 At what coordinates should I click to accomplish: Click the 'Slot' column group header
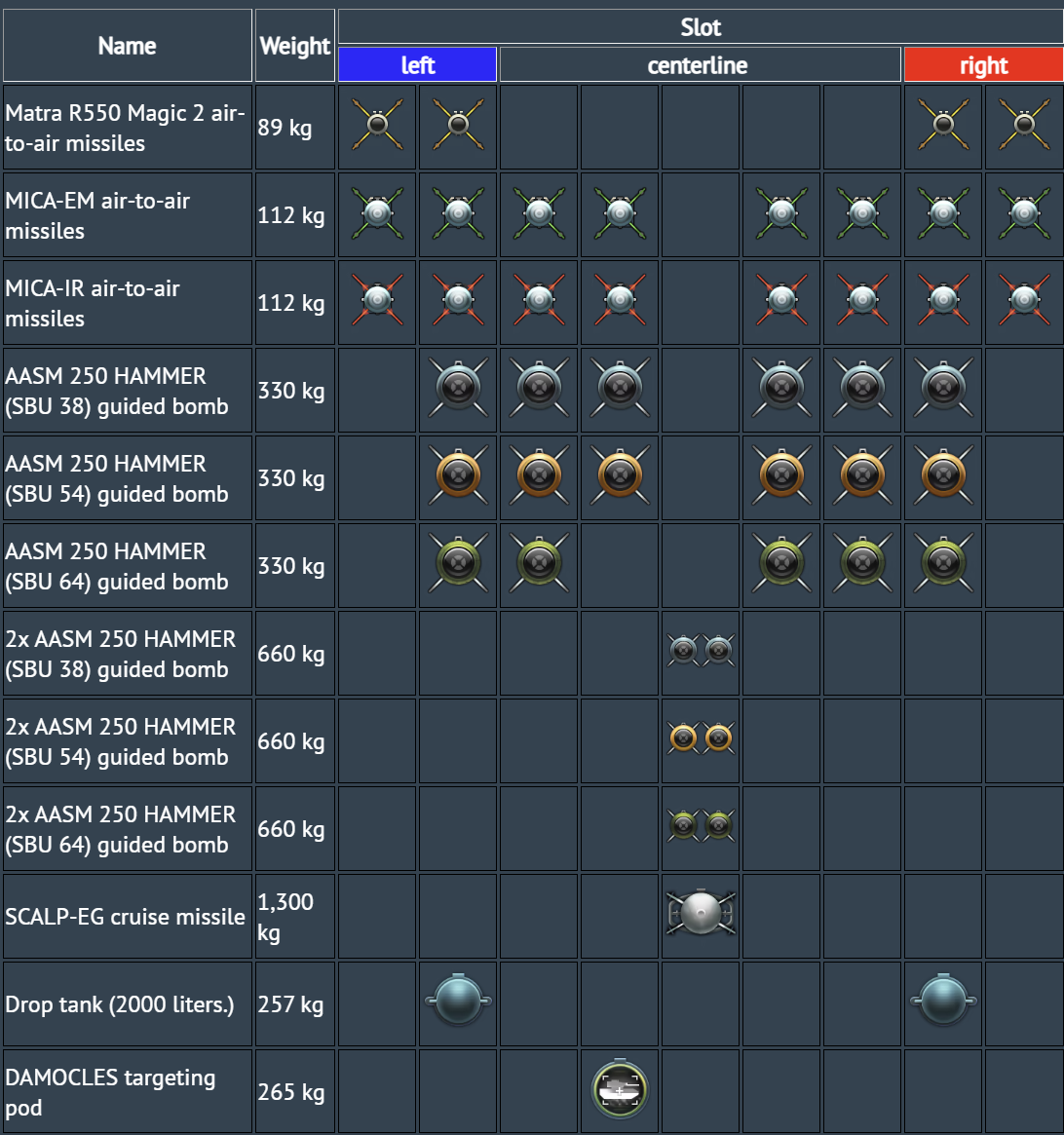click(x=701, y=26)
